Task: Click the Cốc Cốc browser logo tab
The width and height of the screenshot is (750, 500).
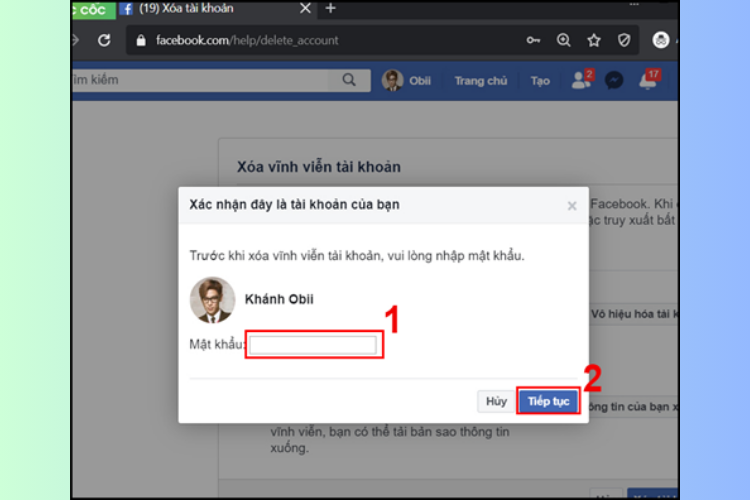Action: pos(93,10)
